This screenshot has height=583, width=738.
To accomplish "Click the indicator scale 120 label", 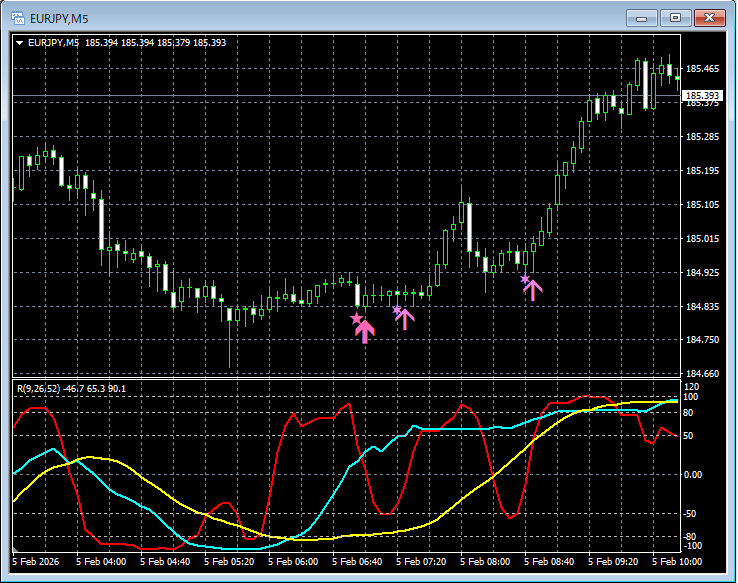I will tap(691, 387).
